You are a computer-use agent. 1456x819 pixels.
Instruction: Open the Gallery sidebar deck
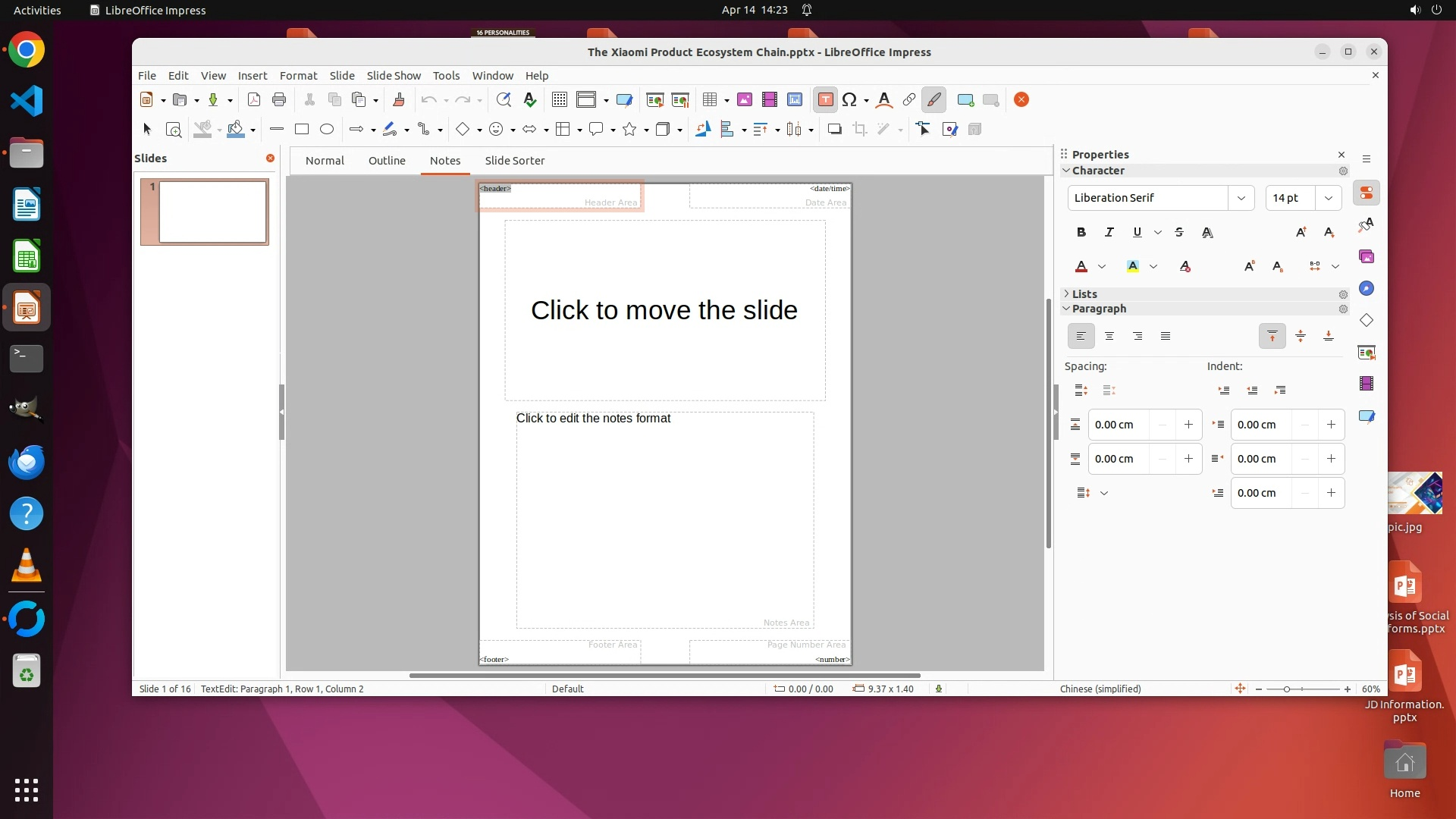1367,257
